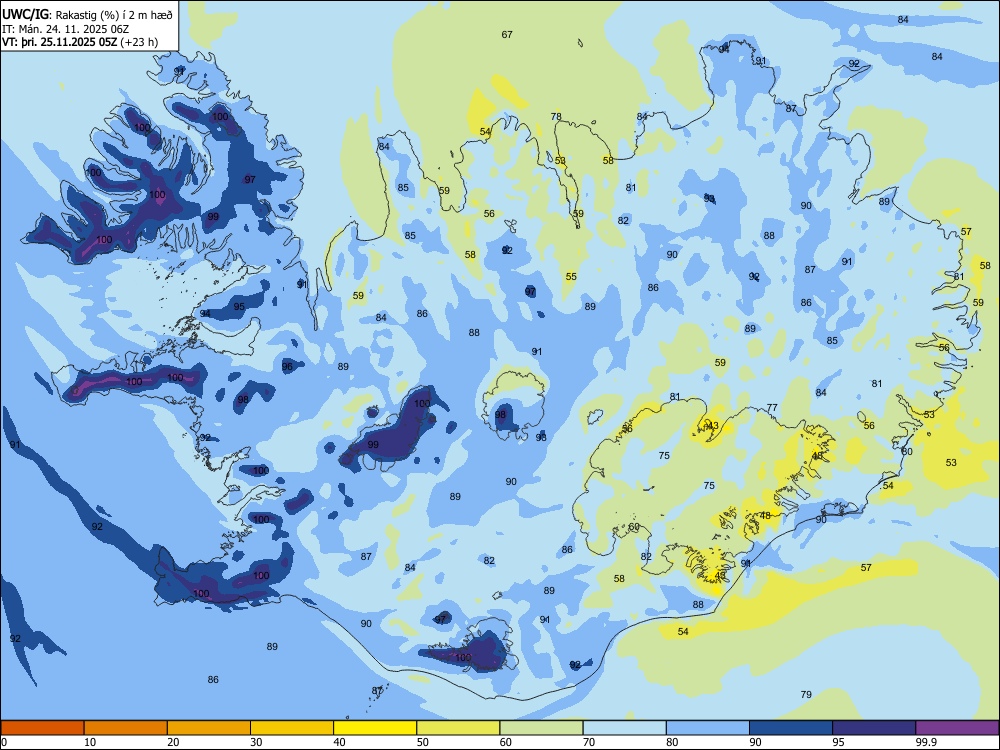Viewport: 1000px width, 750px height.
Task: Select the bright yellow 40–50 legend swatch
Action: tap(375, 728)
